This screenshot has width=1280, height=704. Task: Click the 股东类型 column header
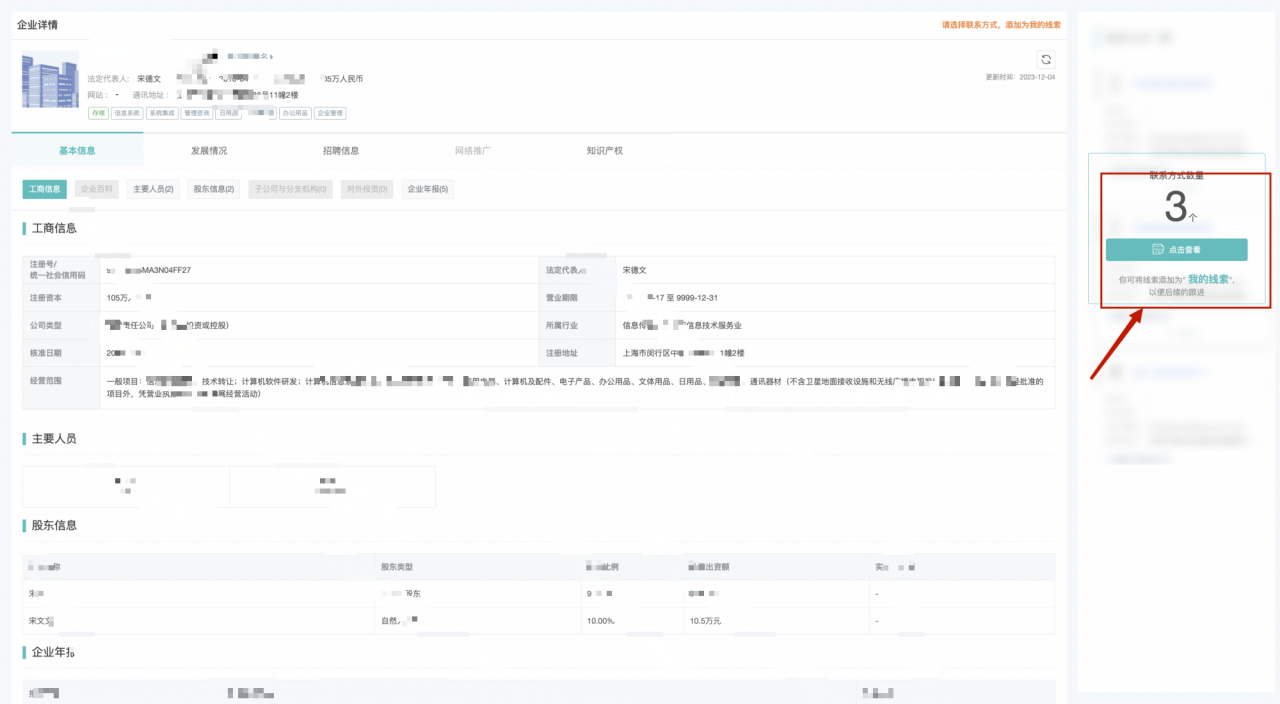point(399,567)
